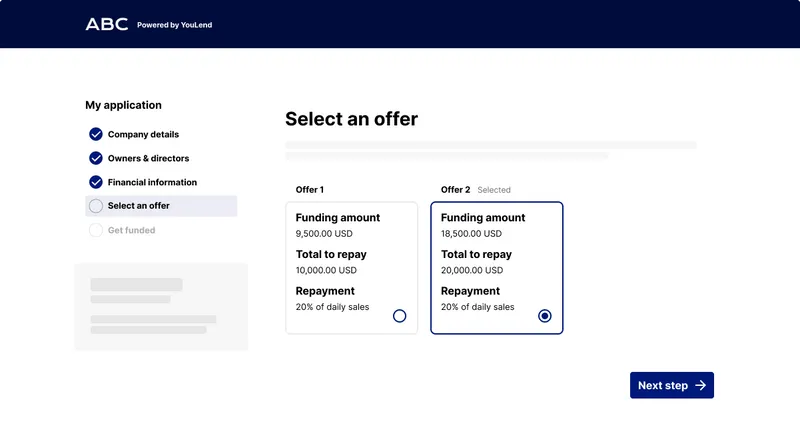Click Powered by YouLend text
Viewport: 800px width, 440px height.
(x=175, y=25)
